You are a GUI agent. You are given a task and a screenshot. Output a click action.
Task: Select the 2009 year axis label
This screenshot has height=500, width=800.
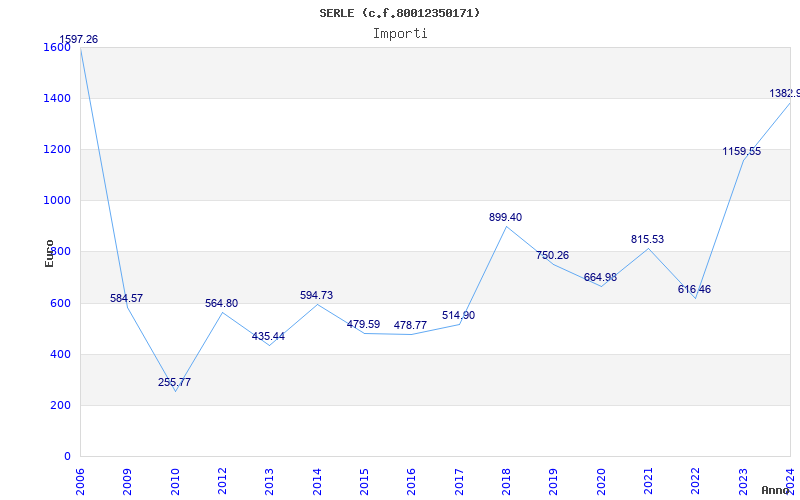click(127, 482)
